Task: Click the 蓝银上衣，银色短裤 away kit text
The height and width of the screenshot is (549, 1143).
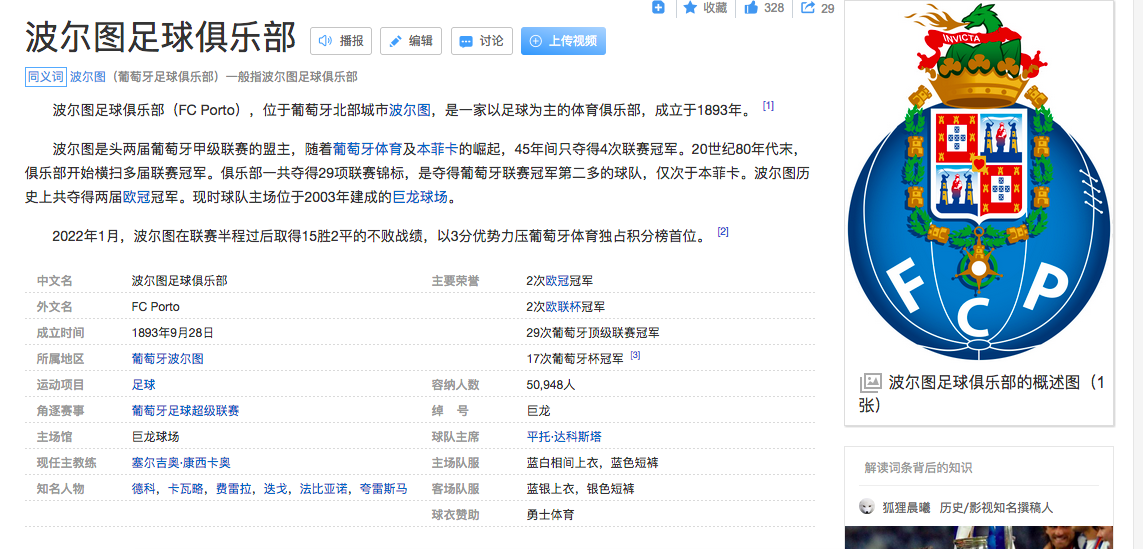Action: pos(580,488)
